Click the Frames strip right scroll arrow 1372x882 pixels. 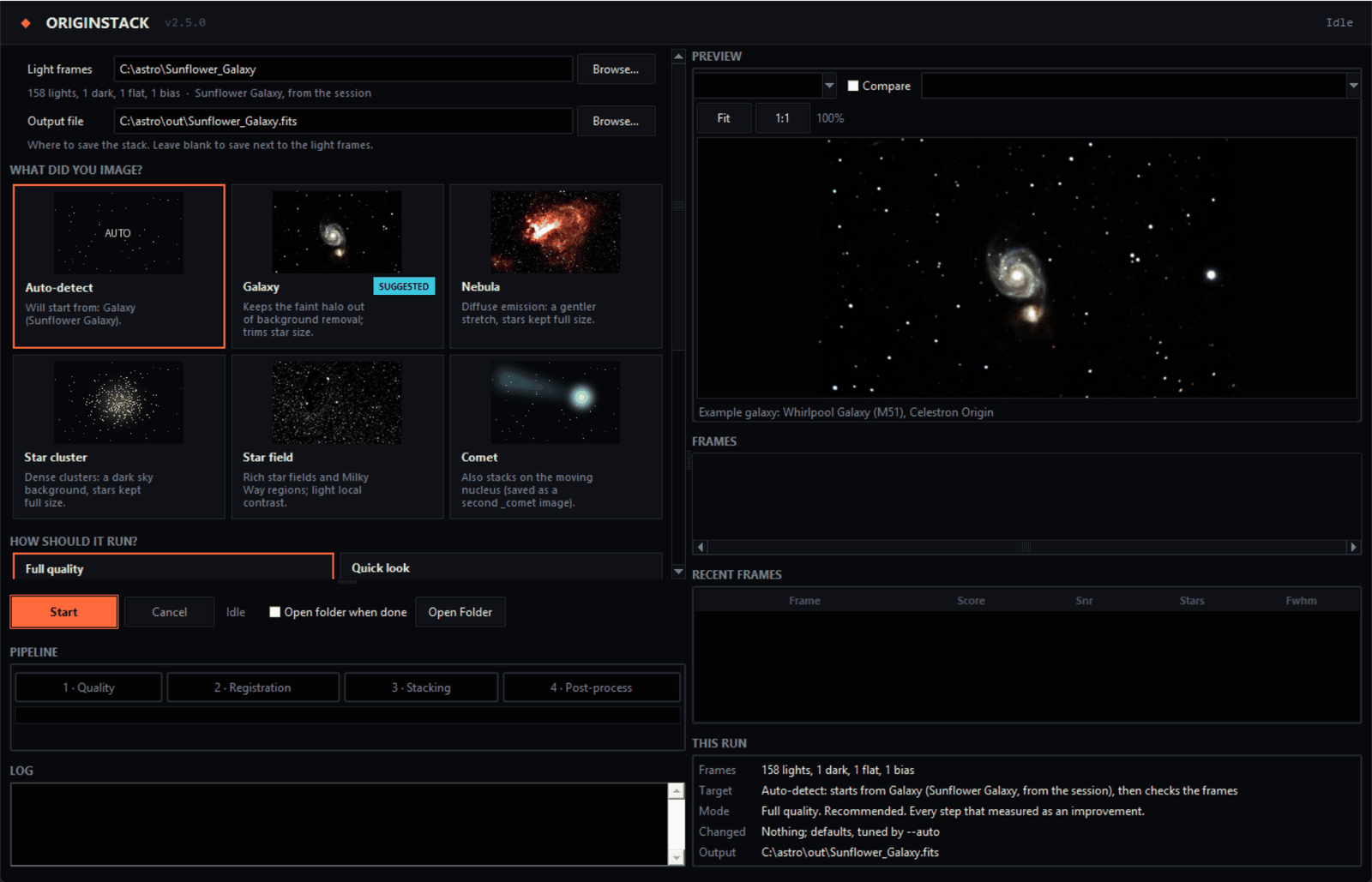pos(1353,547)
